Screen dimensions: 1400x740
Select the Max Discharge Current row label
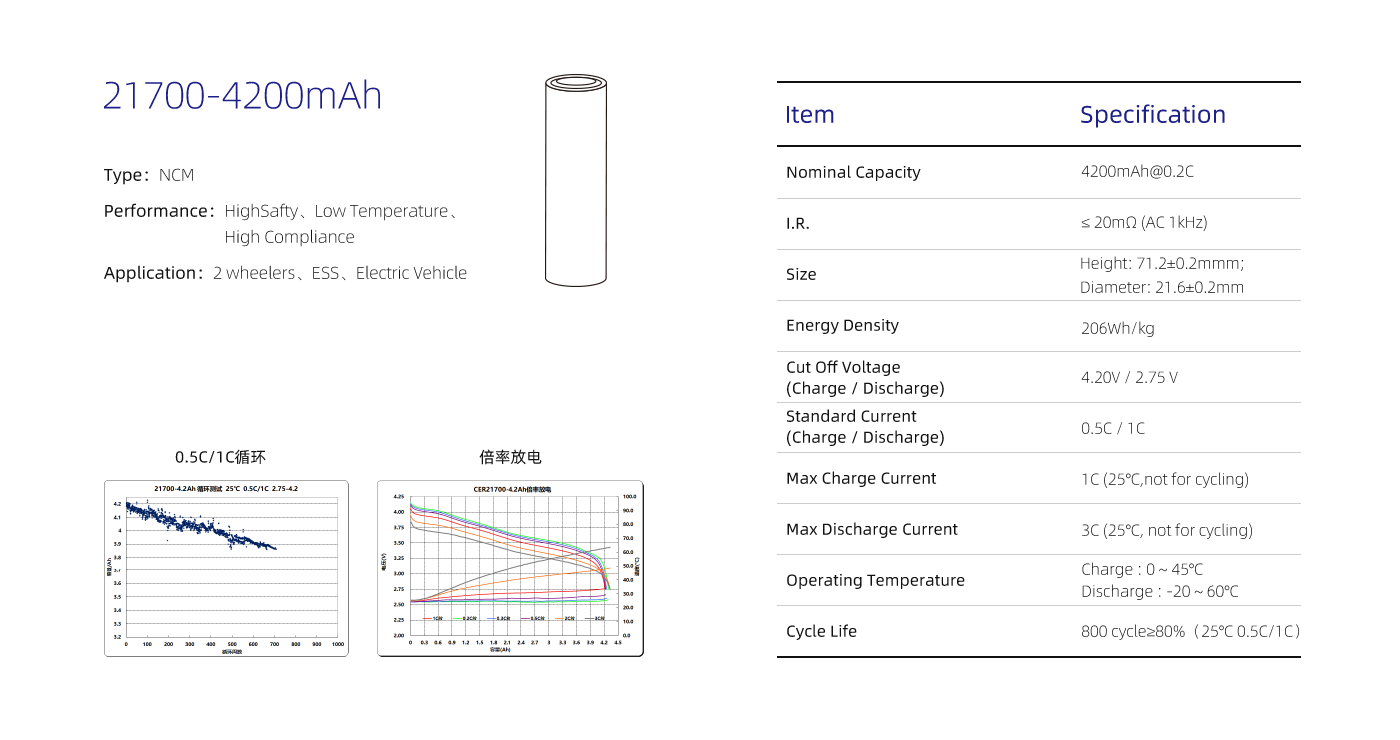pyautogui.click(x=872, y=529)
